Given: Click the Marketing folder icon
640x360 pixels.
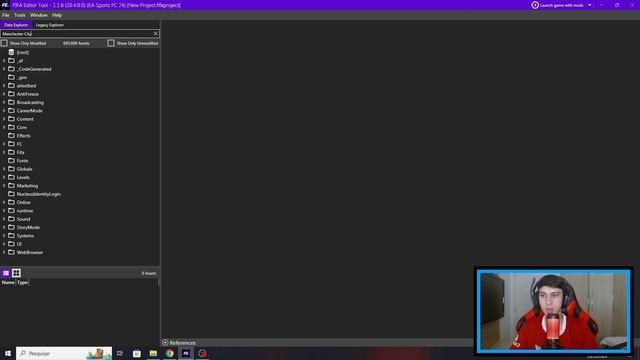Looking at the screenshot, I should click(x=11, y=186).
